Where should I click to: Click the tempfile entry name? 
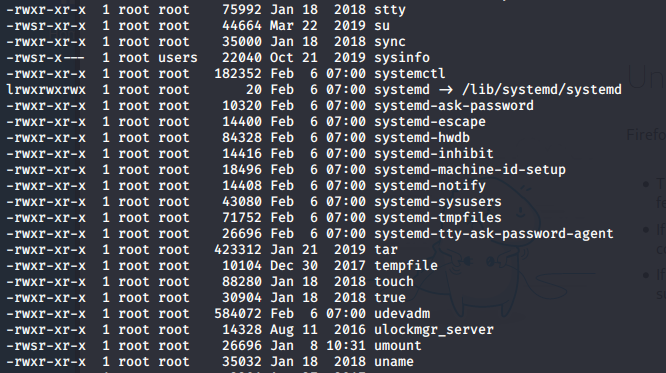pos(406,266)
